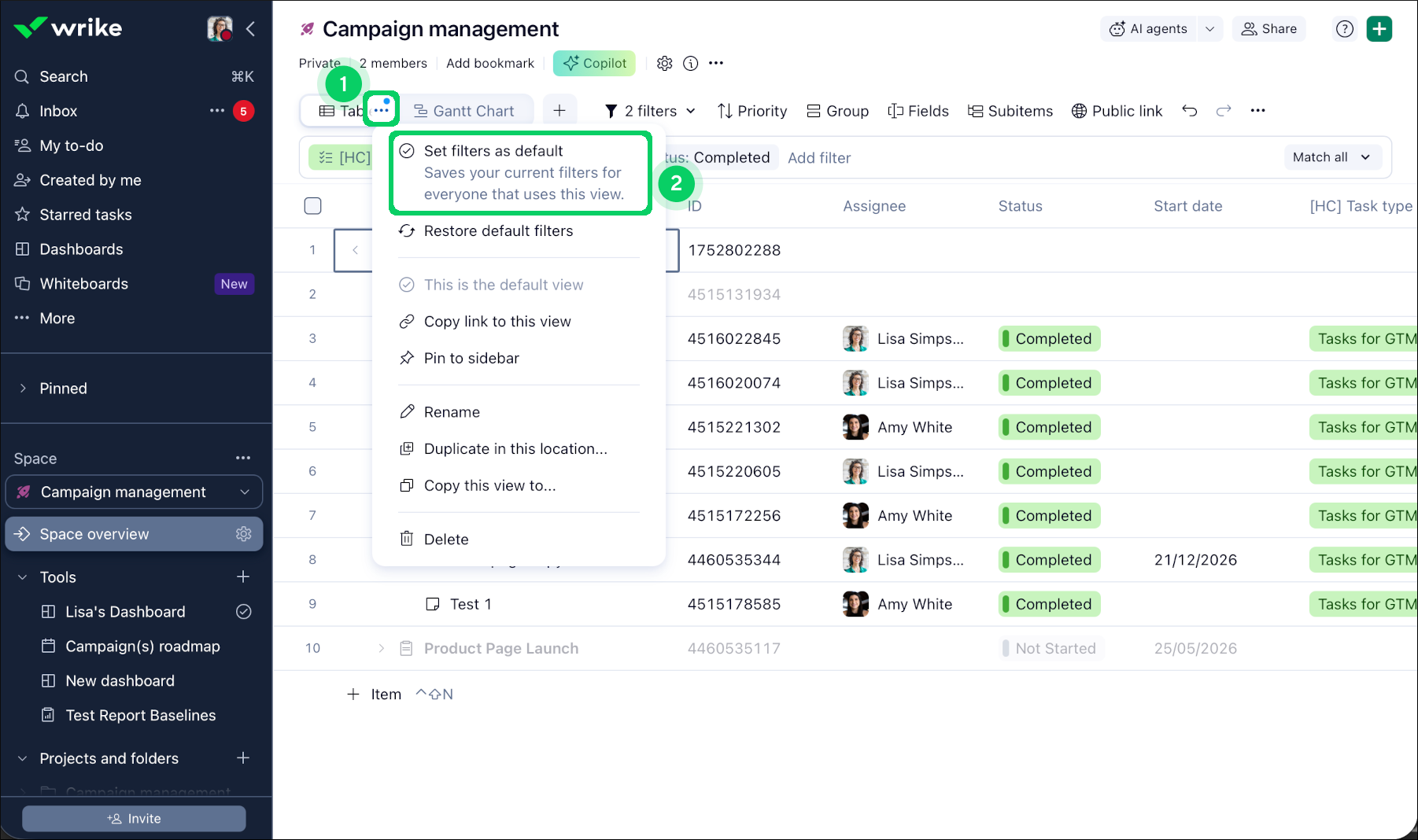The width and height of the screenshot is (1418, 840).
Task: Select Duplicate in this location
Action: pyautogui.click(x=515, y=449)
